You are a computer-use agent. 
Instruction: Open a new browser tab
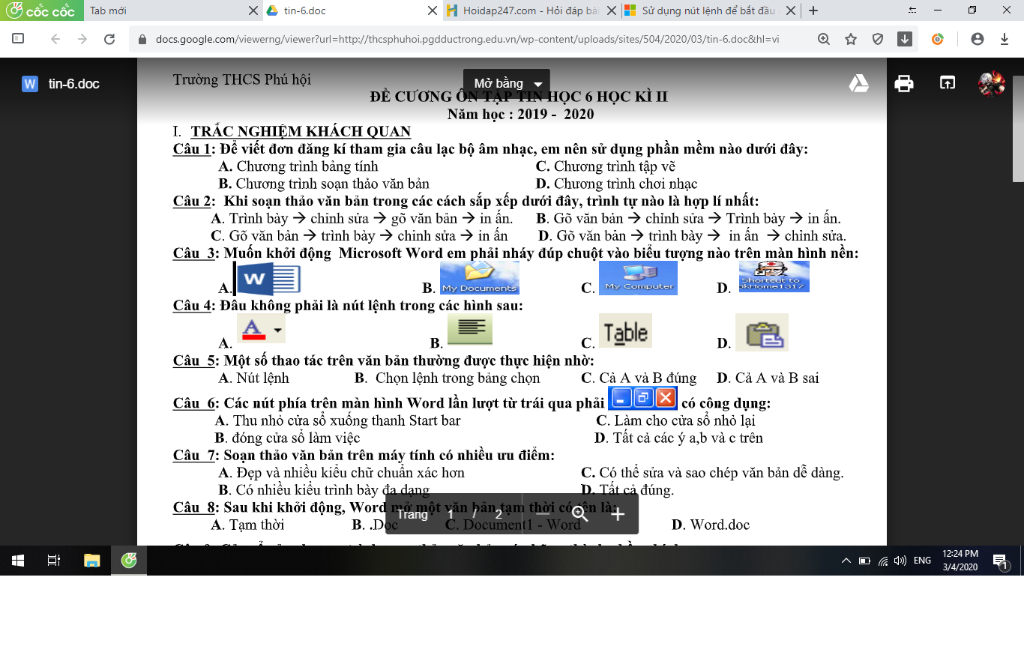tap(813, 10)
